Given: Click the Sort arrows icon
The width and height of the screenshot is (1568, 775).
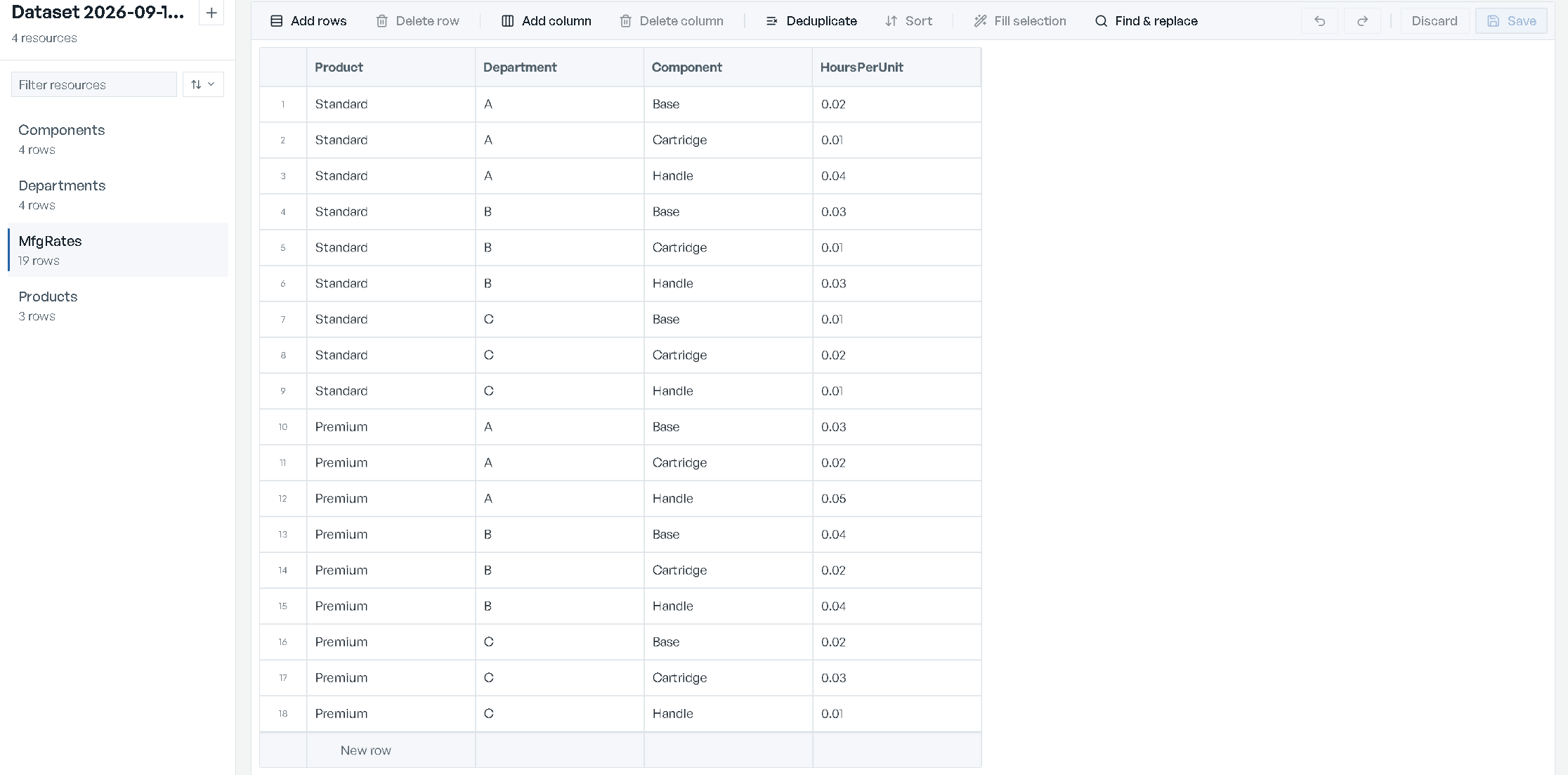Looking at the screenshot, I should pyautogui.click(x=891, y=21).
